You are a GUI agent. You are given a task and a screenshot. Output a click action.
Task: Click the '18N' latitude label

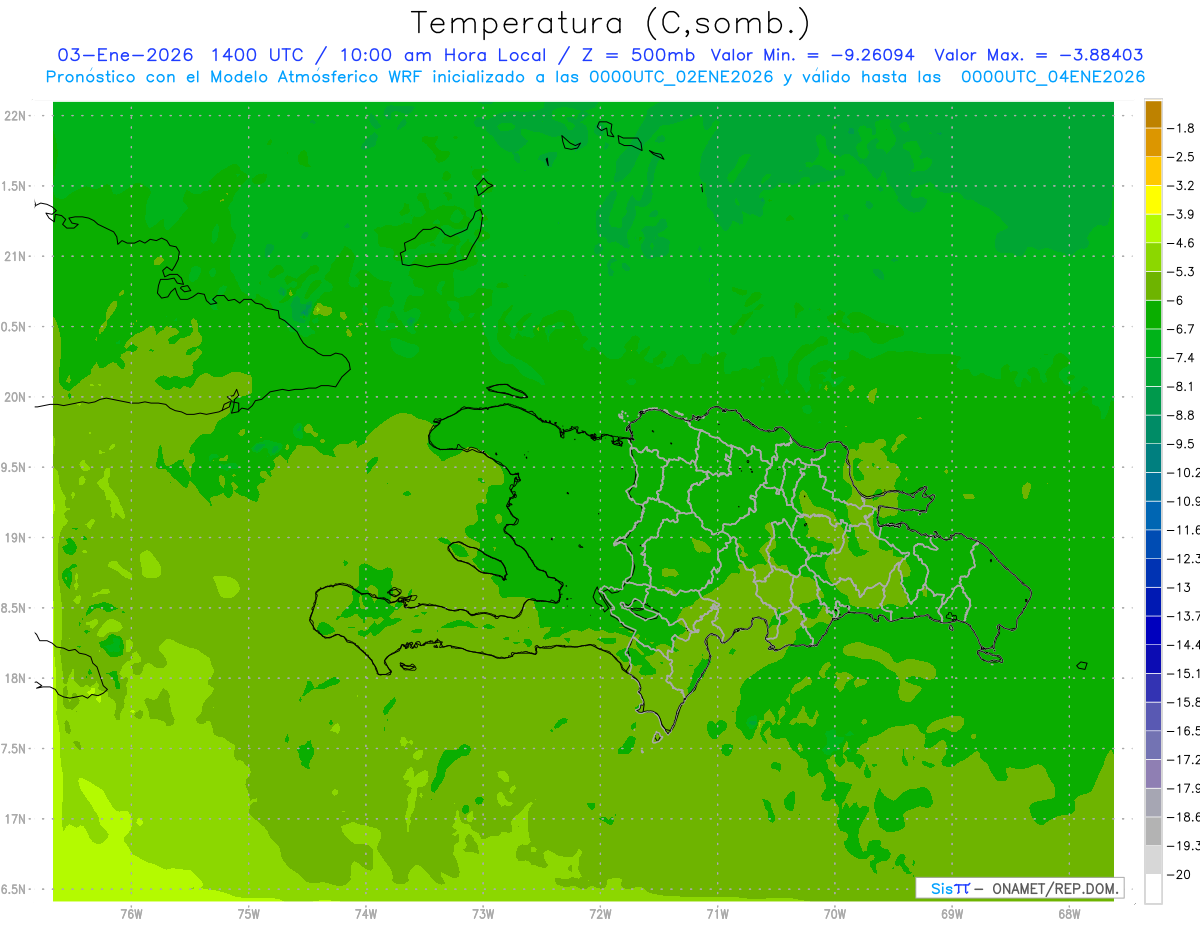point(16,678)
